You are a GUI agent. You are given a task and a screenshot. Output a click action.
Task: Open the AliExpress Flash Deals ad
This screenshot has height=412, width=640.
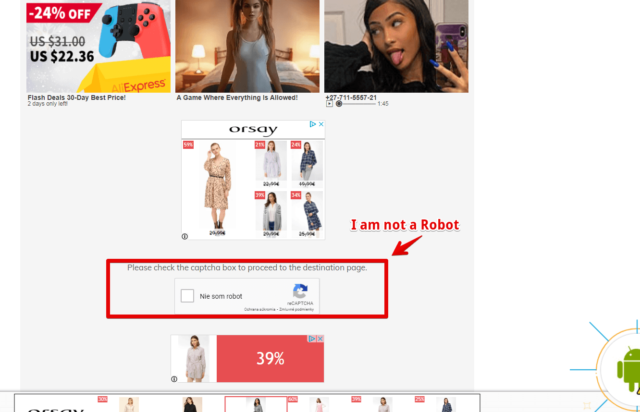98,46
